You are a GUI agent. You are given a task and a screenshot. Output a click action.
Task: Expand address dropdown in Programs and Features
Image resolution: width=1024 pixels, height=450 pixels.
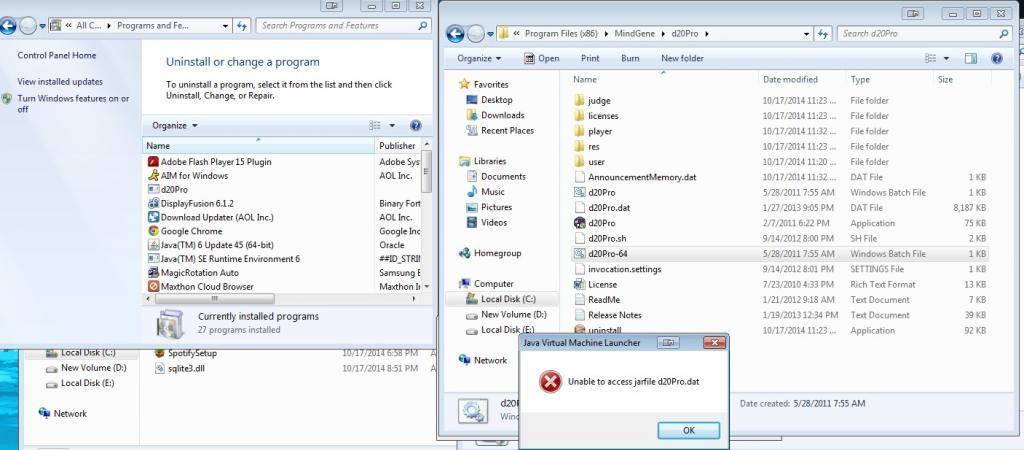click(225, 26)
